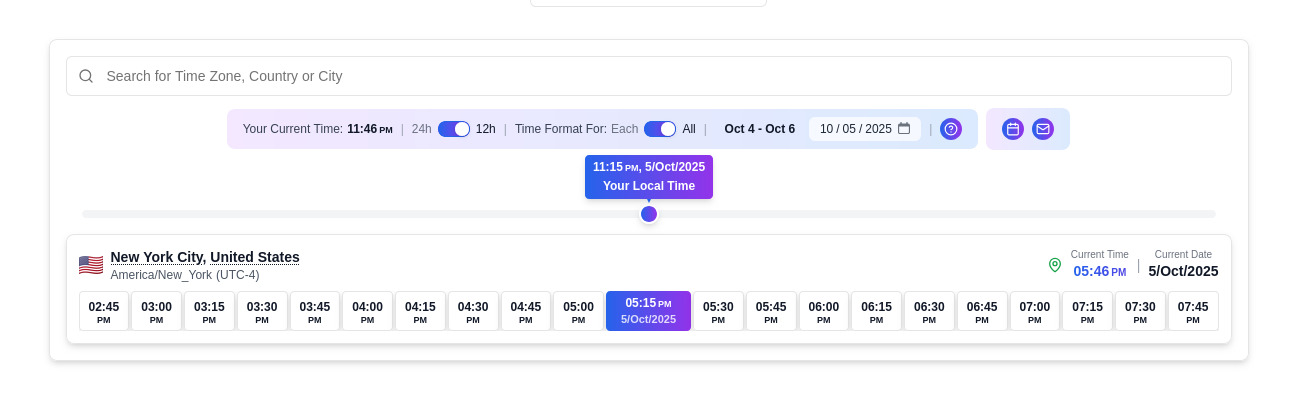Click the Oct 4 - Oct 6 date range

(x=759, y=129)
